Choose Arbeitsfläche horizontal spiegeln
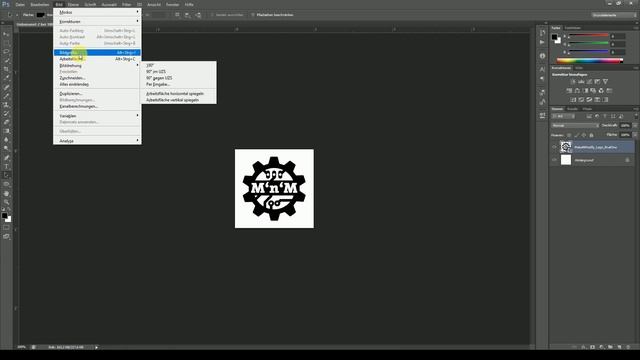Screen dimensions: 640x360 [179, 94]
